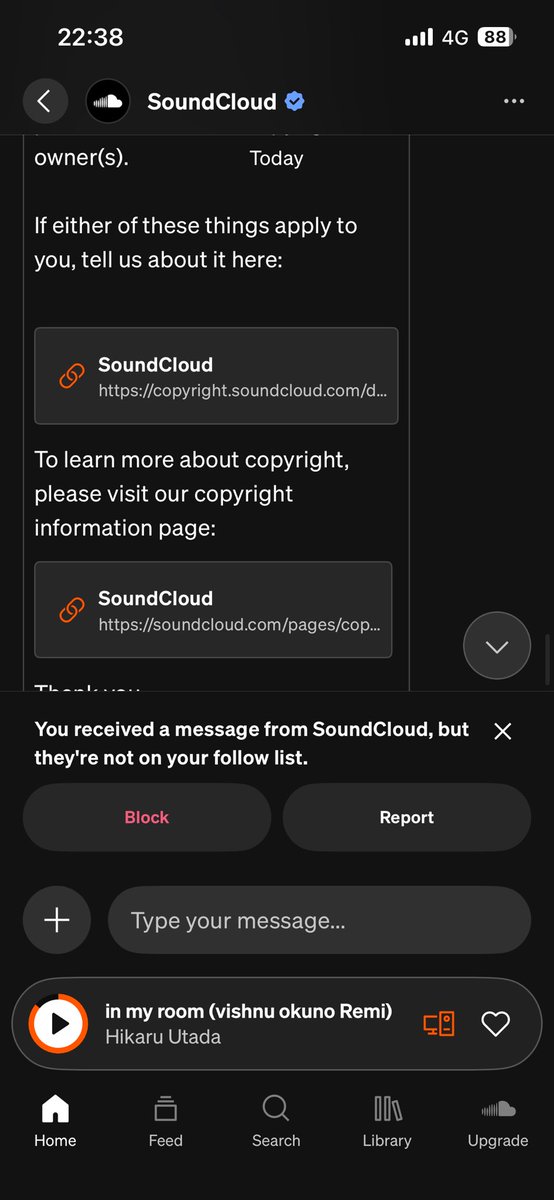The image size is (554, 1200).
Task: Focus the Type your message field
Action: pos(319,920)
